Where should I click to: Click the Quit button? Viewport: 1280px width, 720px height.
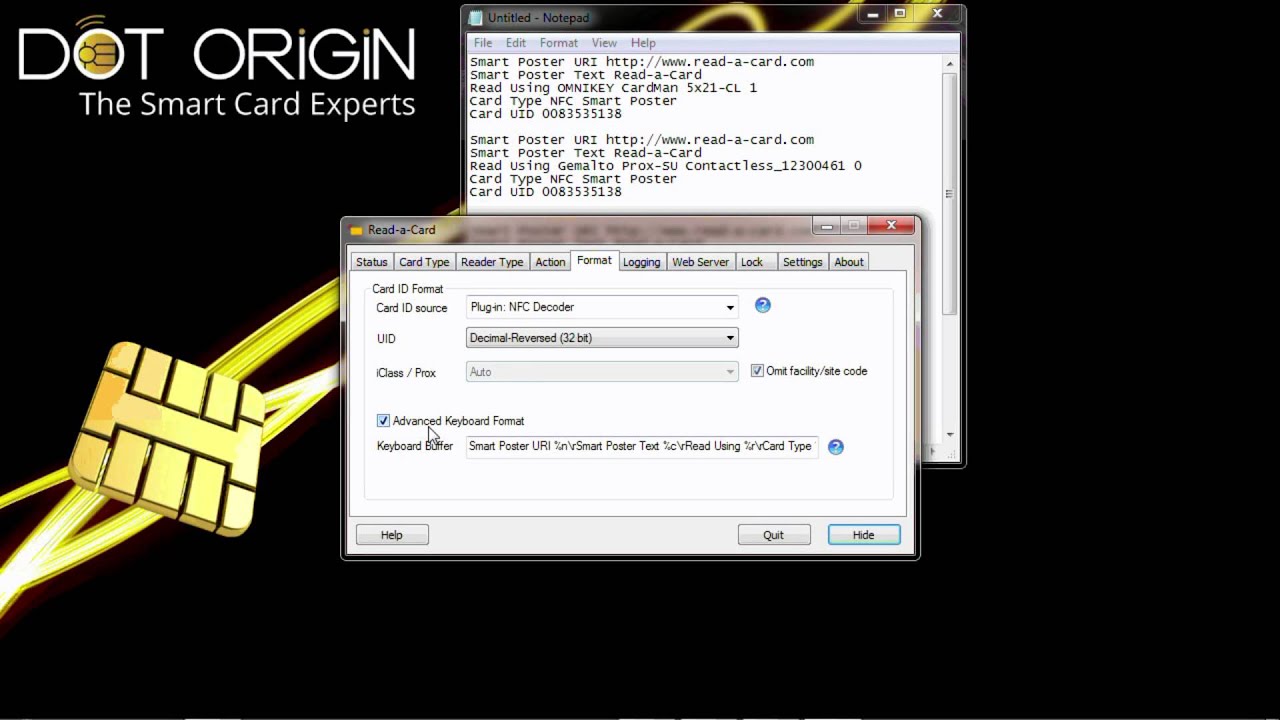tap(774, 535)
